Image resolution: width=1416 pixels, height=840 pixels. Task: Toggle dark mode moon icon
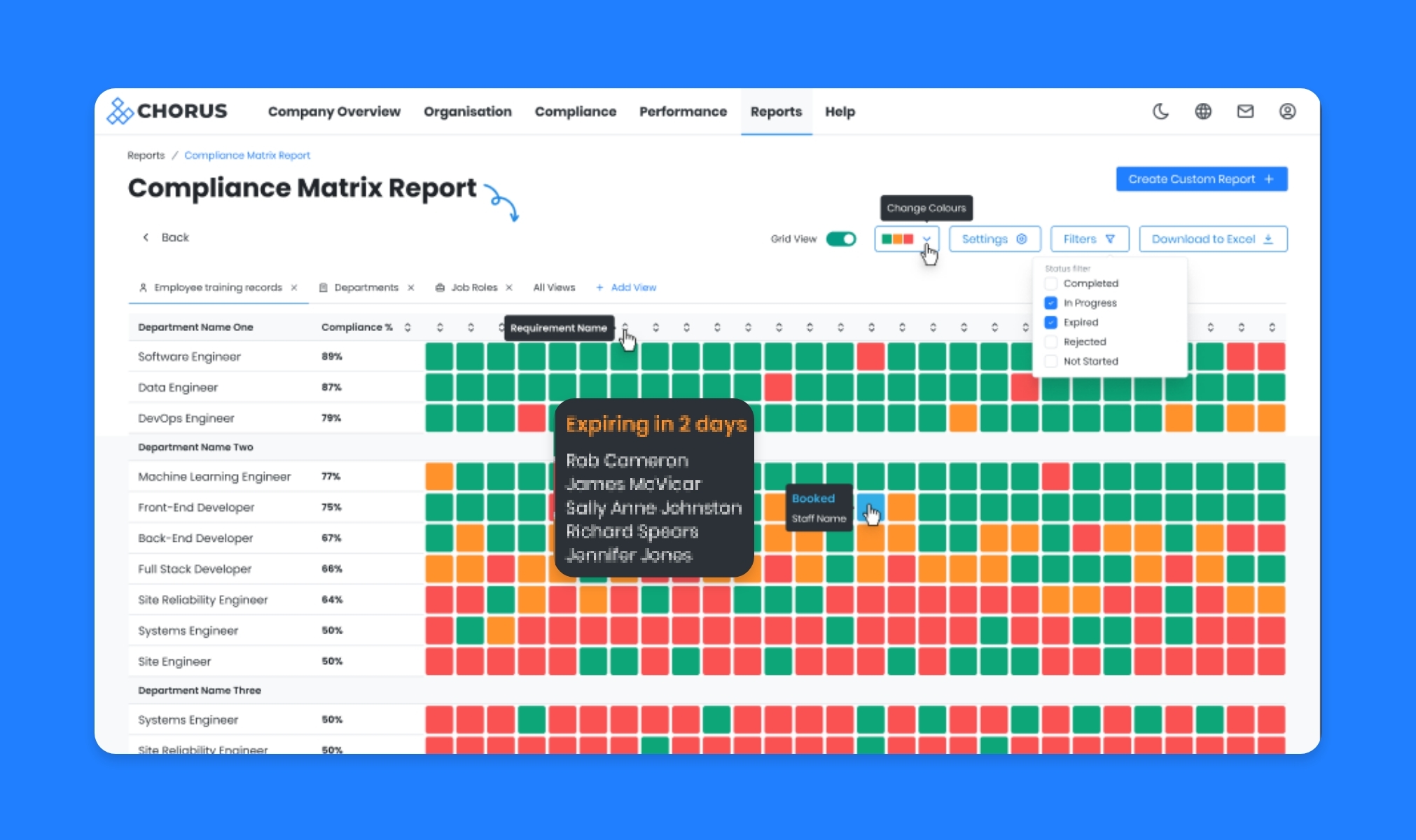(x=1160, y=111)
